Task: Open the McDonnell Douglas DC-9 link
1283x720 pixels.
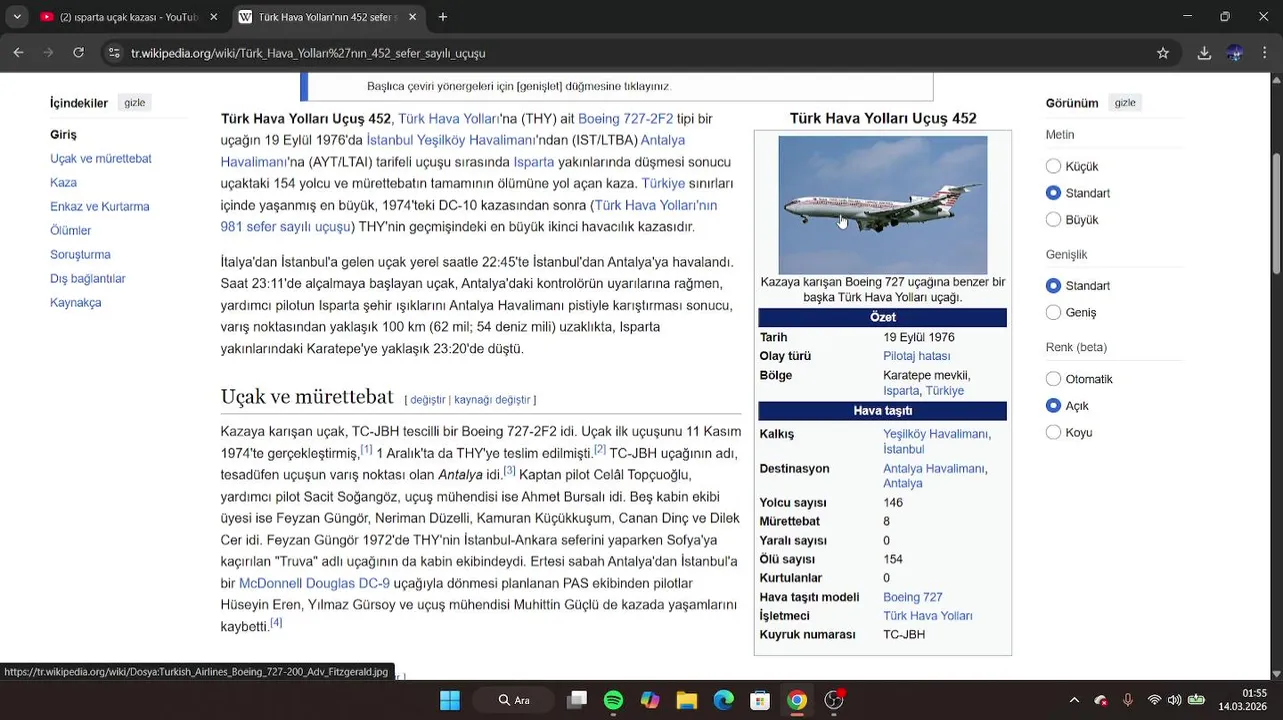Action: (314, 583)
